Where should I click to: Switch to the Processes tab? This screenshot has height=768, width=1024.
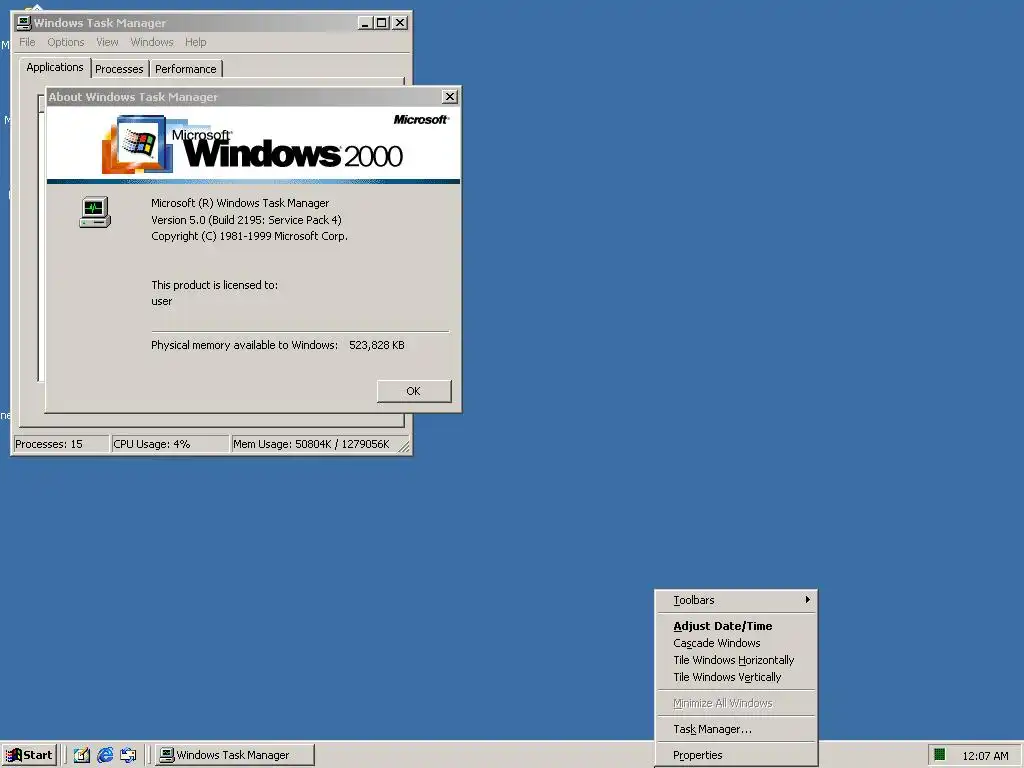(x=119, y=69)
